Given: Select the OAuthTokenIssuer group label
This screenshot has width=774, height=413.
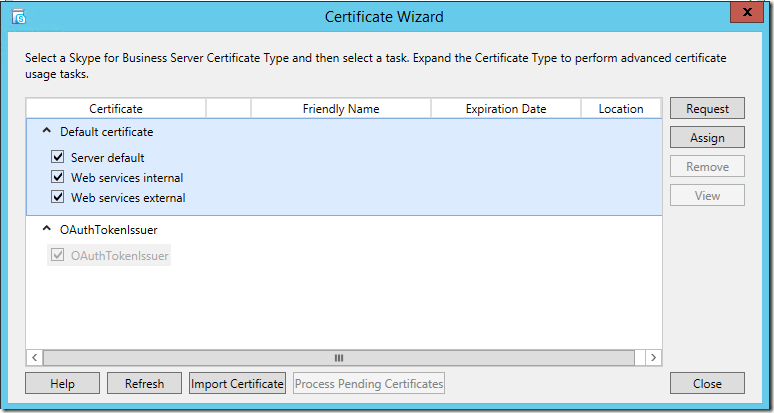Looking at the screenshot, I should (x=109, y=229).
